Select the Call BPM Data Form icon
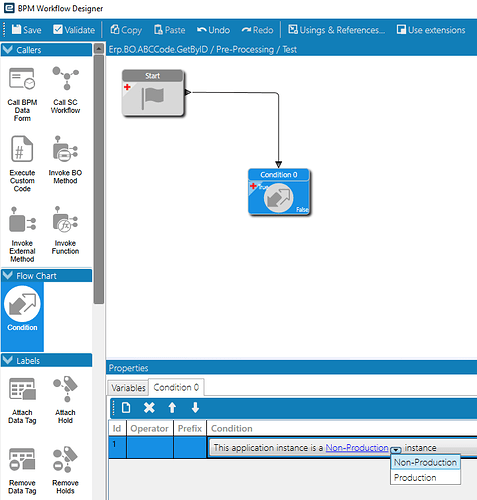The height and width of the screenshot is (500, 477). point(22,79)
